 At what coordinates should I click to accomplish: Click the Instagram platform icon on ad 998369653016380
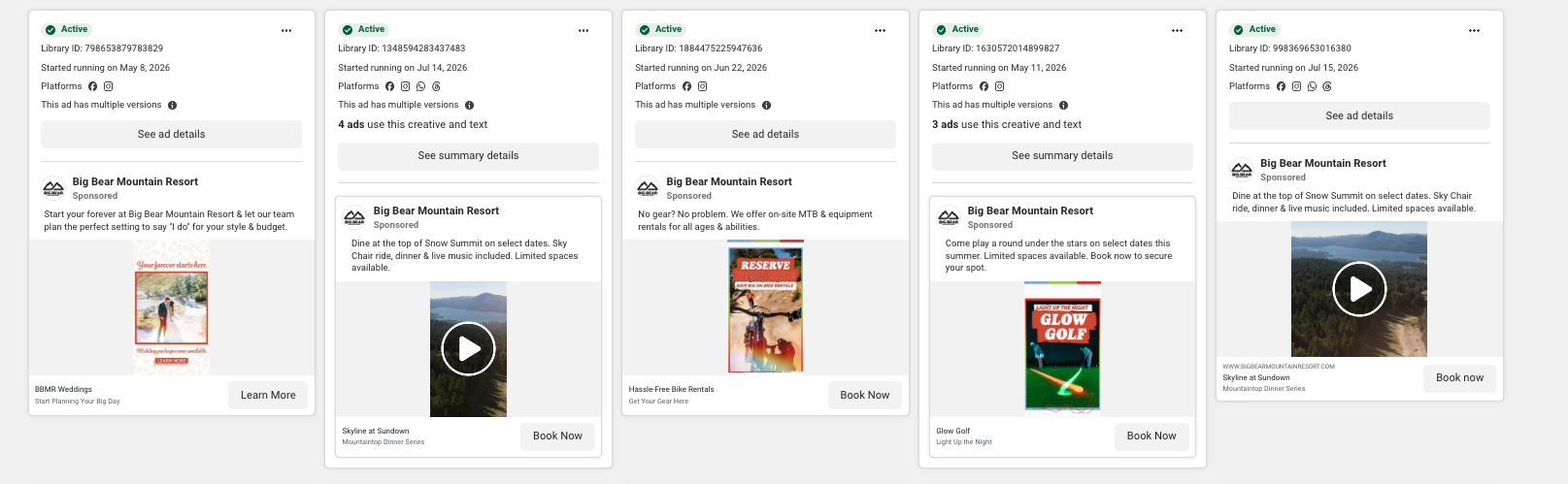pos(1297,86)
